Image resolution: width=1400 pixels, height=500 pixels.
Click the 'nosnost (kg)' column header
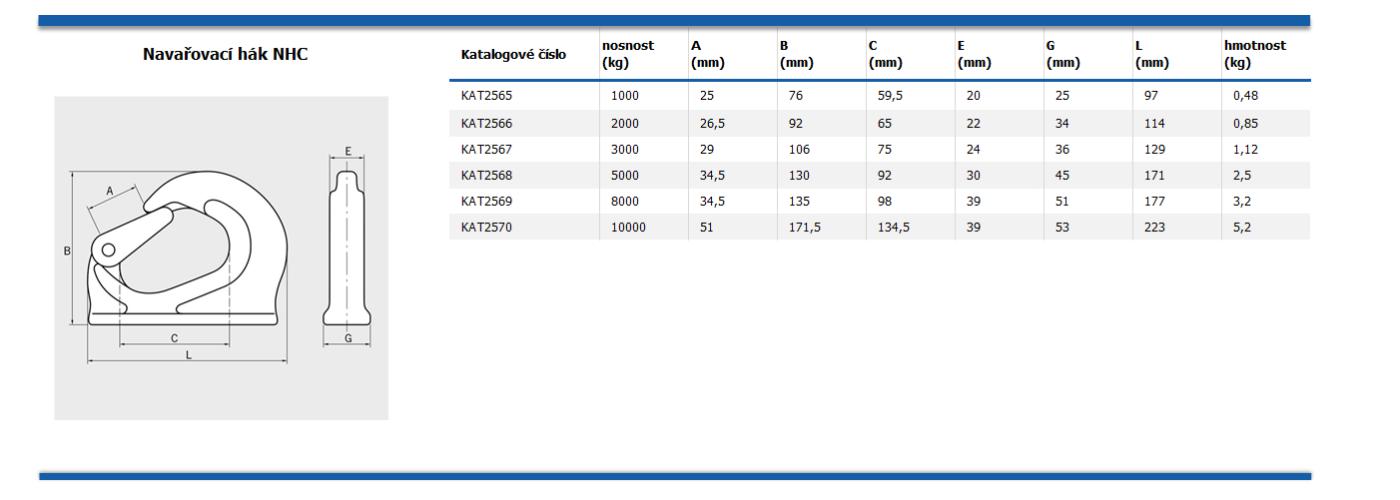pos(627,54)
